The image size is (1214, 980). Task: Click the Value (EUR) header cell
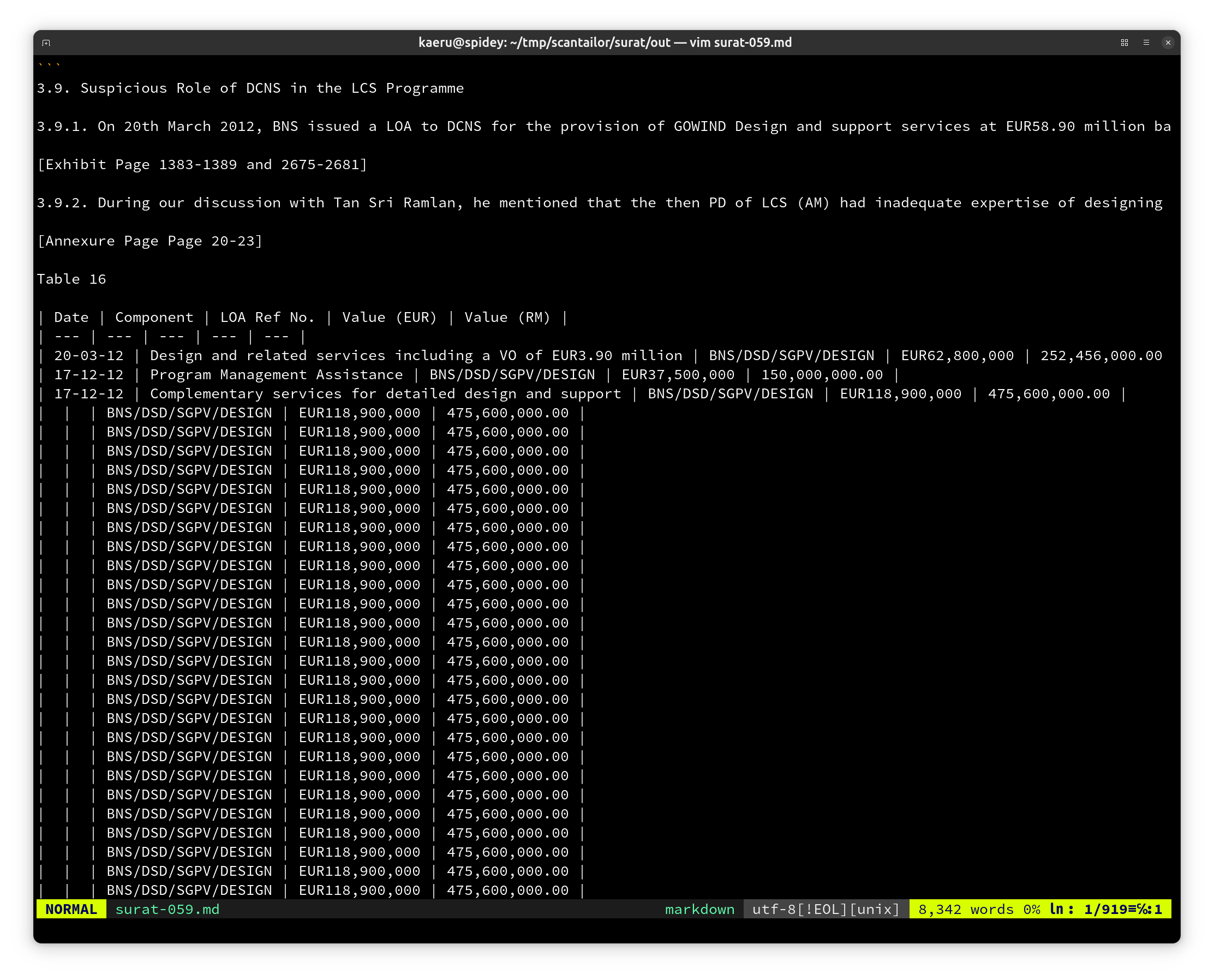[x=390, y=317]
